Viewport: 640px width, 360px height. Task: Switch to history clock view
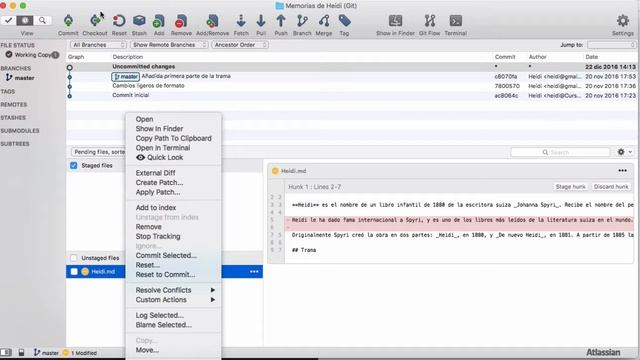click(x=25, y=20)
